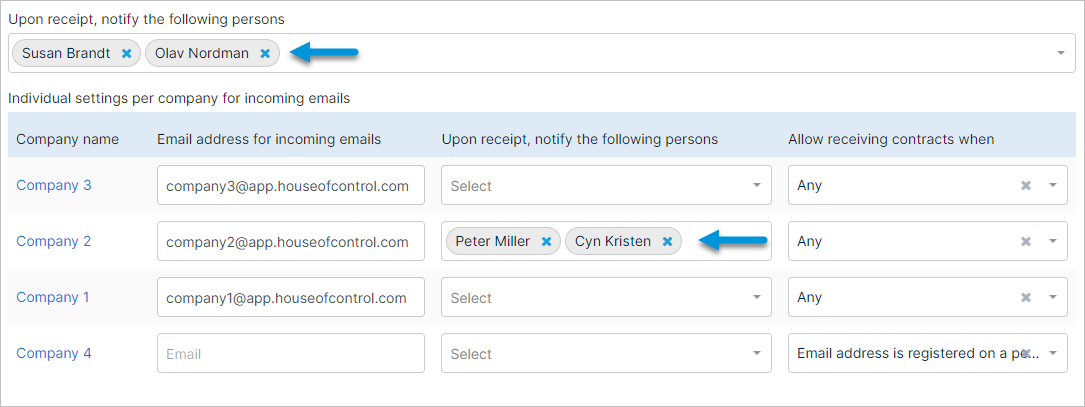This screenshot has height=407, width=1085.
Task: Remove Olav Nordman tag
Action: coord(265,53)
